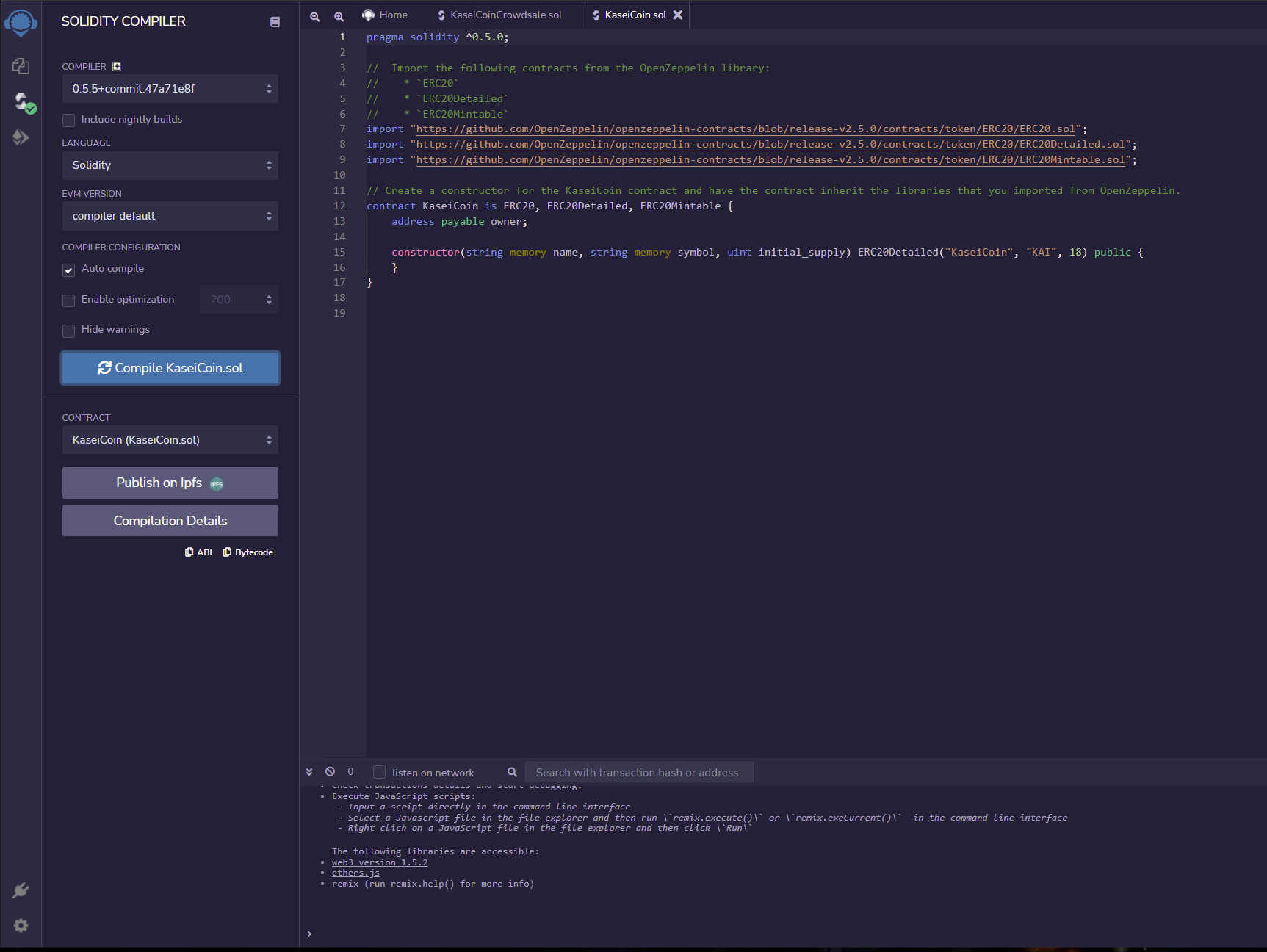Image resolution: width=1267 pixels, height=952 pixels.
Task: Open the CONTRACT selection dropdown
Action: point(170,440)
